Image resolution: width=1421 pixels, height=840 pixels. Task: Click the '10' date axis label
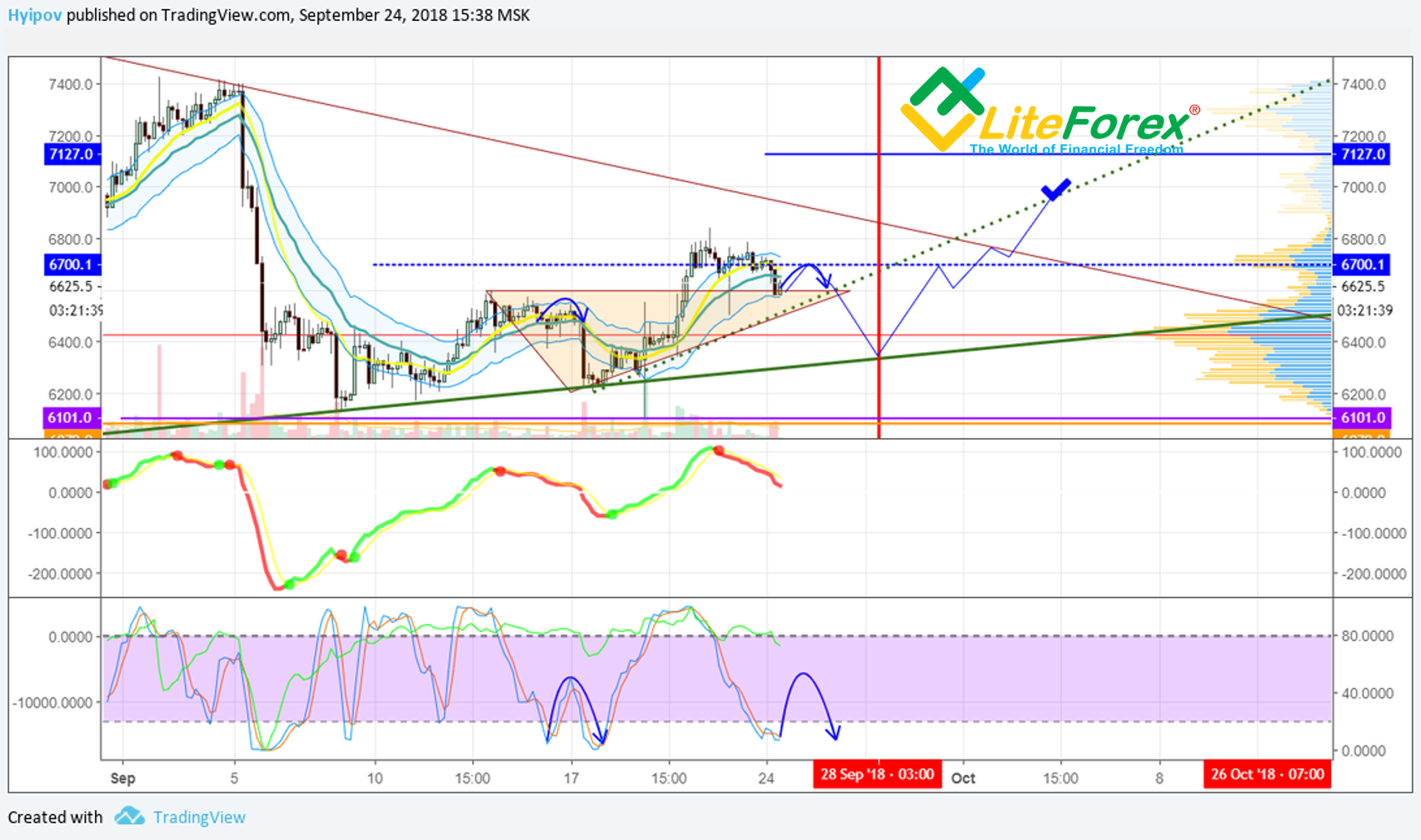point(375,778)
